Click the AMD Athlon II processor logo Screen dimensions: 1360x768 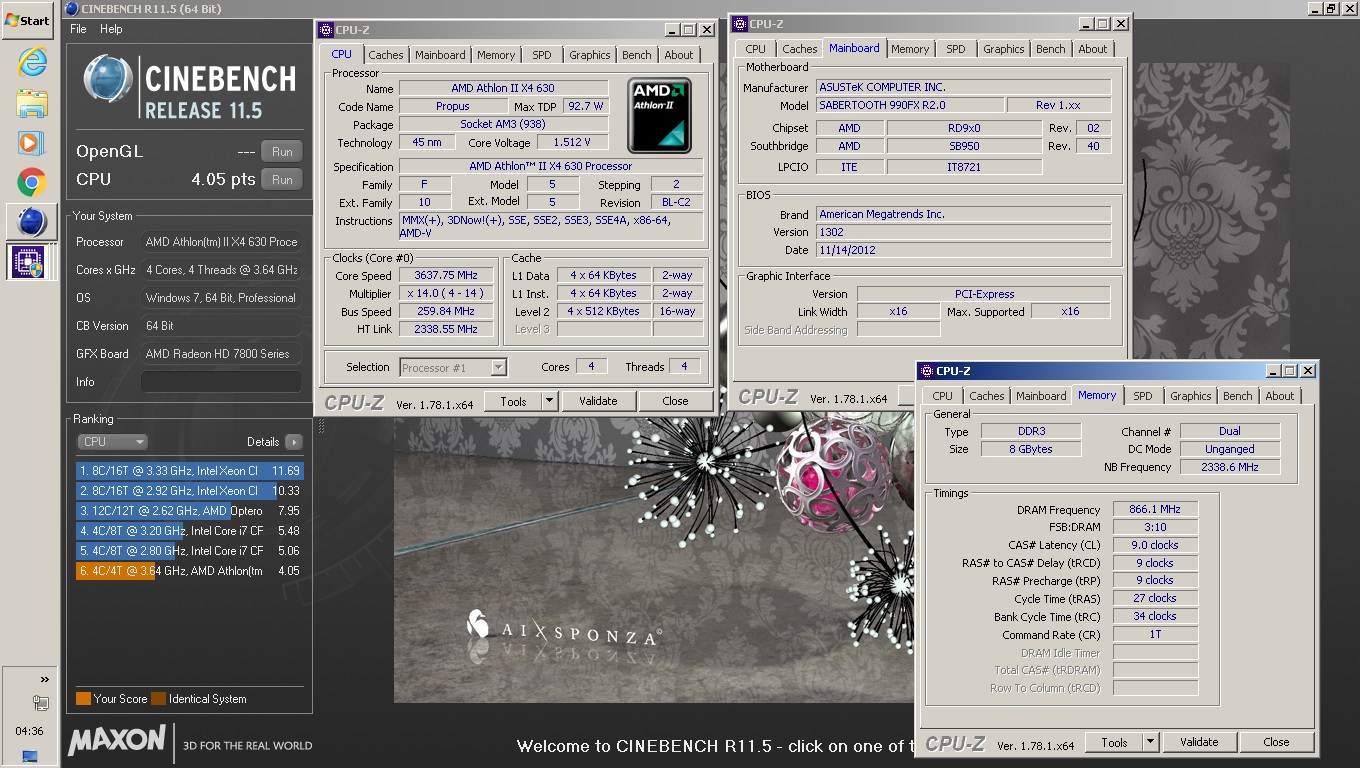point(661,116)
